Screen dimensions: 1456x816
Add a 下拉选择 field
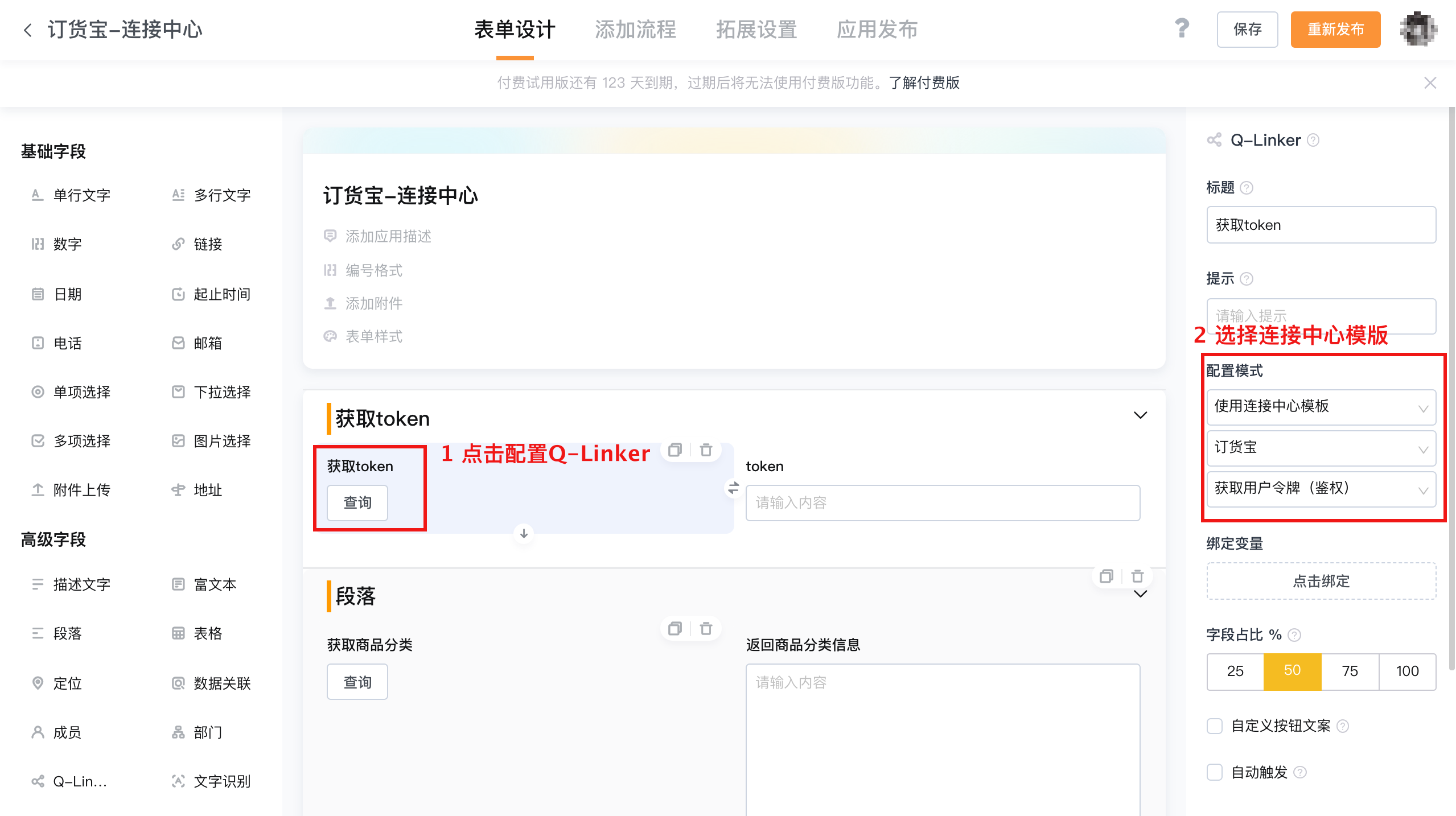pyautogui.click(x=211, y=392)
